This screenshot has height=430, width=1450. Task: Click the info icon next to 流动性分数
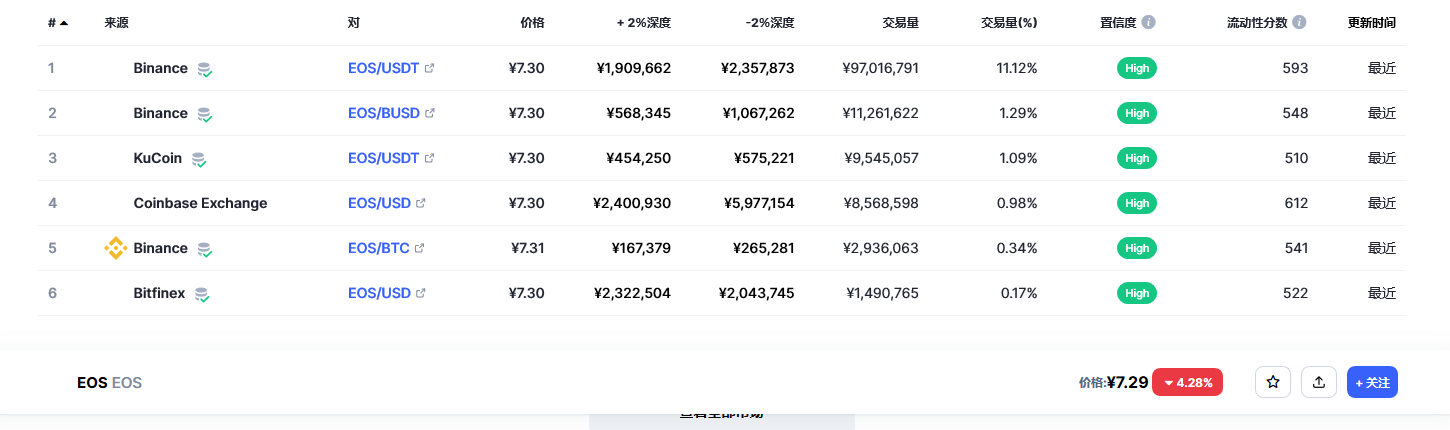(1299, 22)
